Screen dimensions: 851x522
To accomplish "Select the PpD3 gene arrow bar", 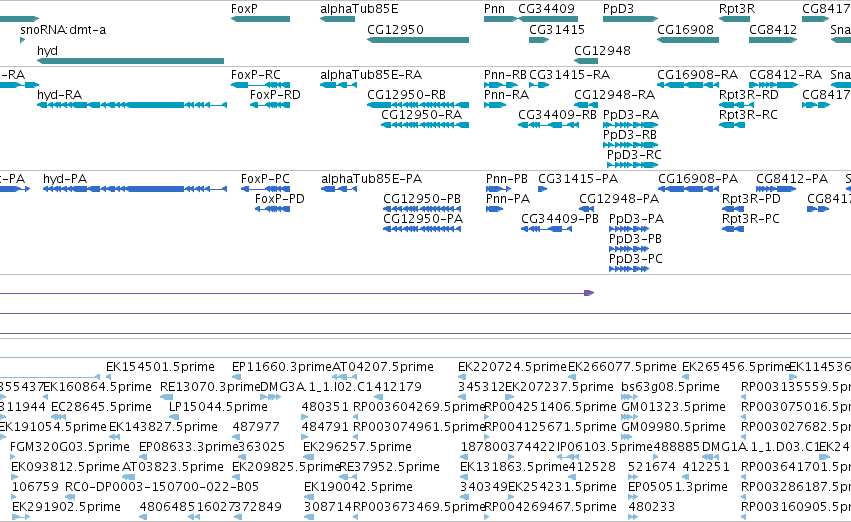I will pos(631,19).
